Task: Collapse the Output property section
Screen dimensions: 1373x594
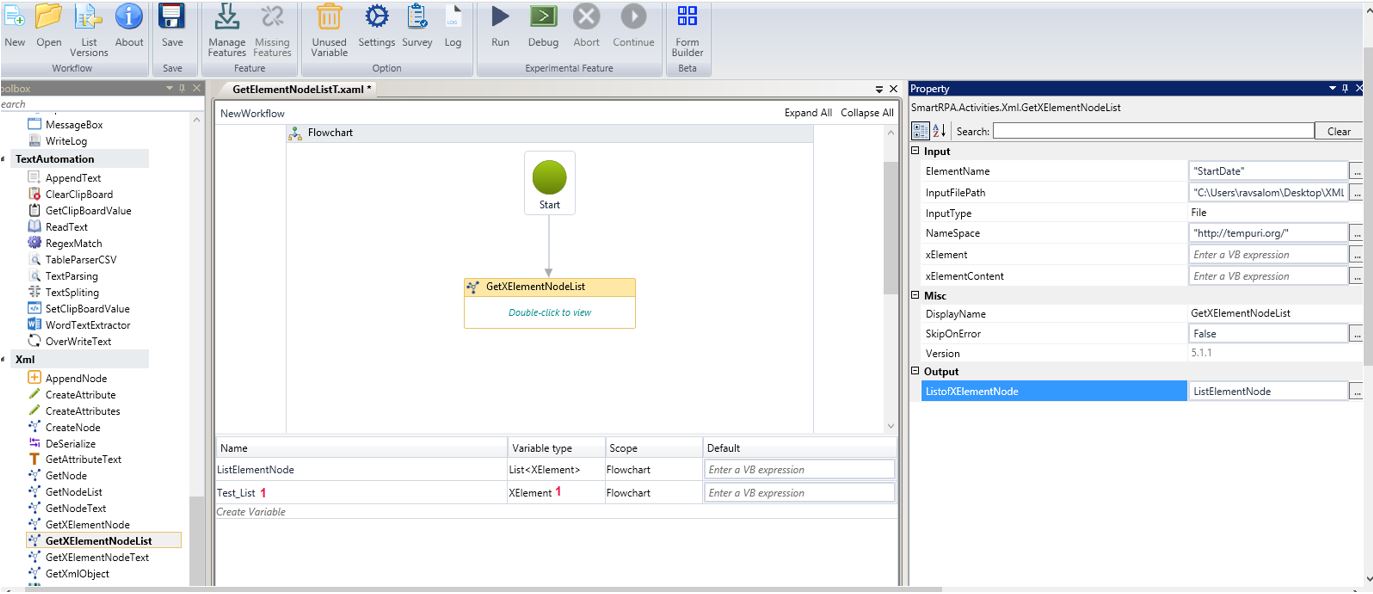Action: click(916, 372)
